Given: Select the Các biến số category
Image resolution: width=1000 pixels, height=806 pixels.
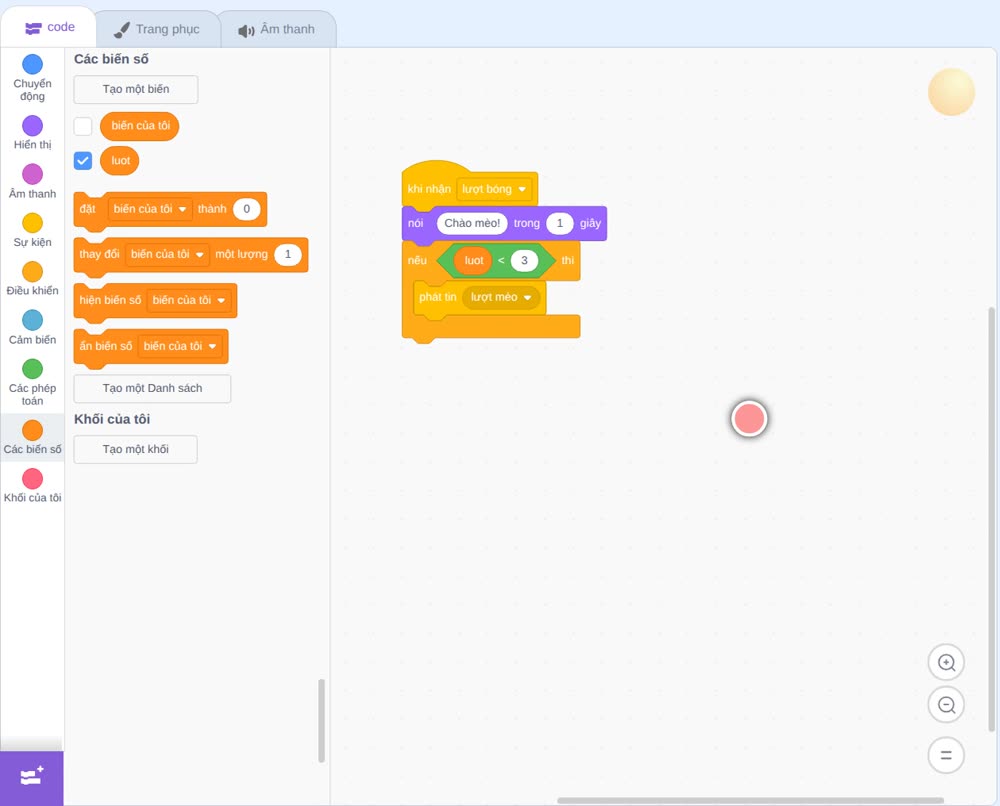Looking at the screenshot, I should 33,437.
